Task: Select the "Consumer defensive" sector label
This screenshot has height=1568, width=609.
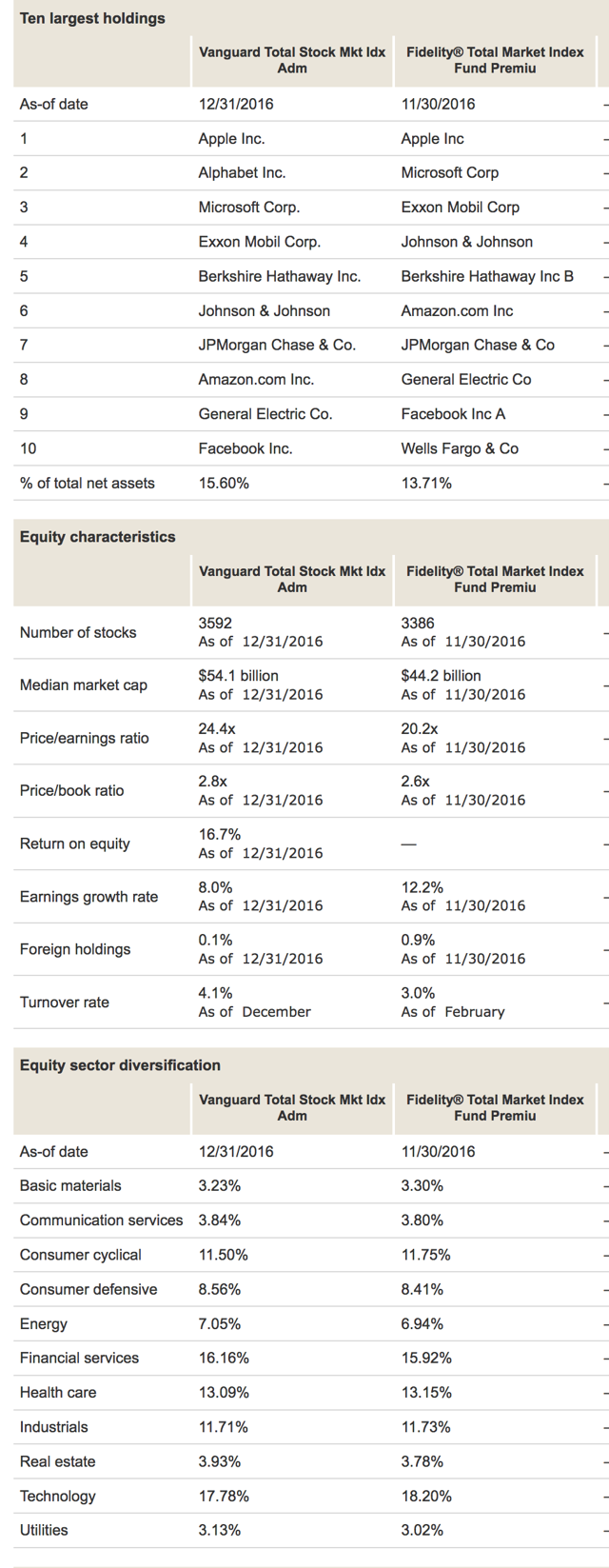Action: pyautogui.click(x=88, y=1290)
